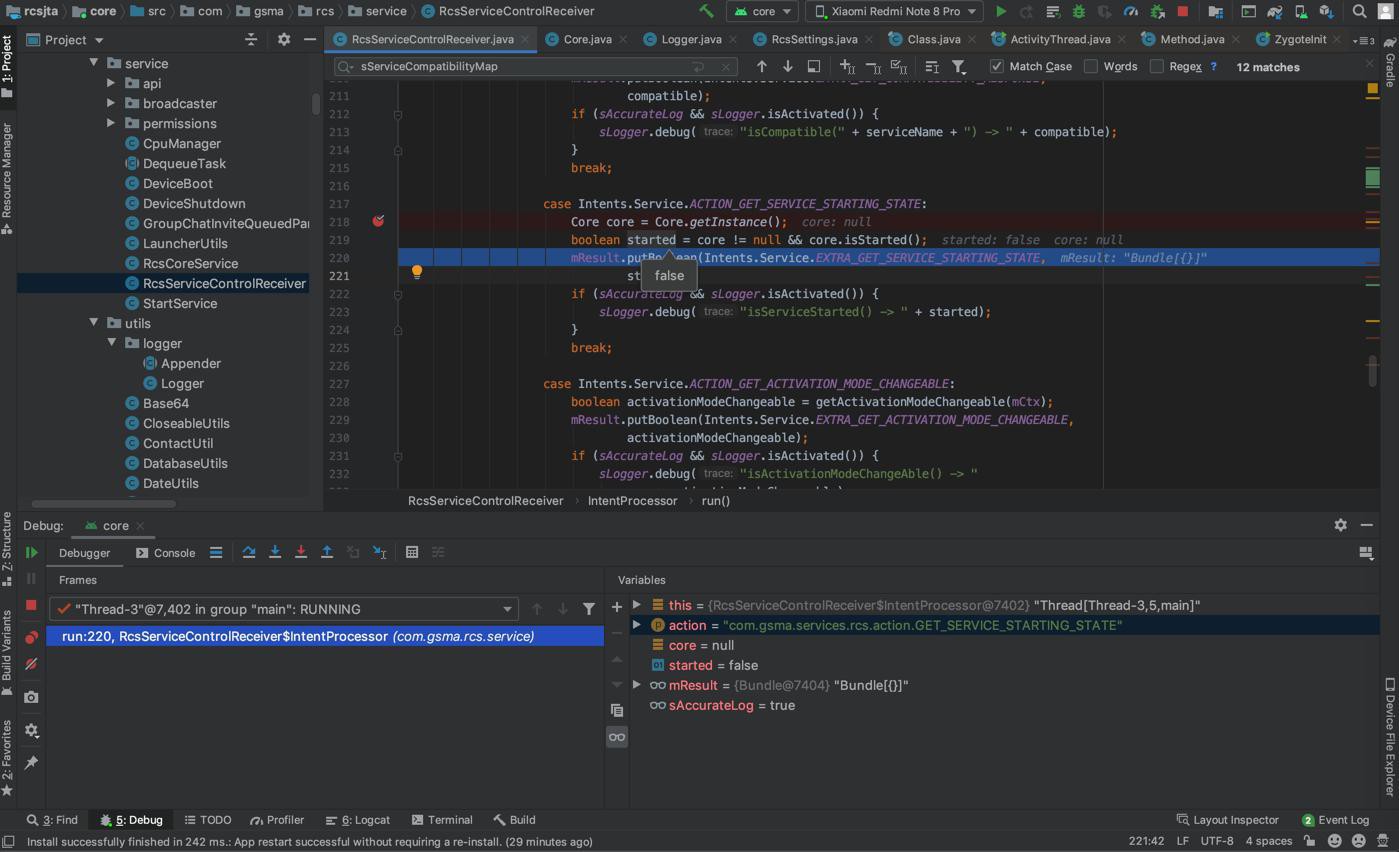Add a new watch with the plus icon

tap(617, 607)
